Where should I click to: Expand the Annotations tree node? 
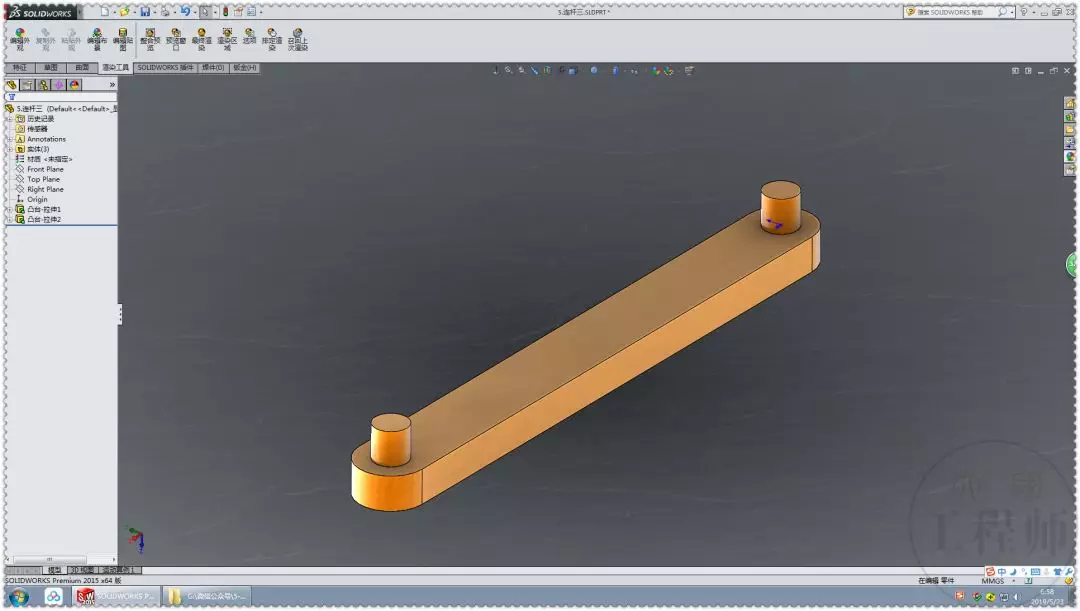pos(10,139)
